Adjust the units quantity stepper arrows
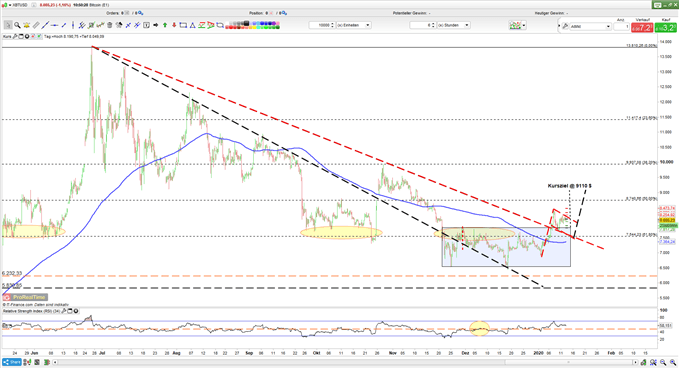The width and height of the screenshot is (679, 368). (333, 25)
